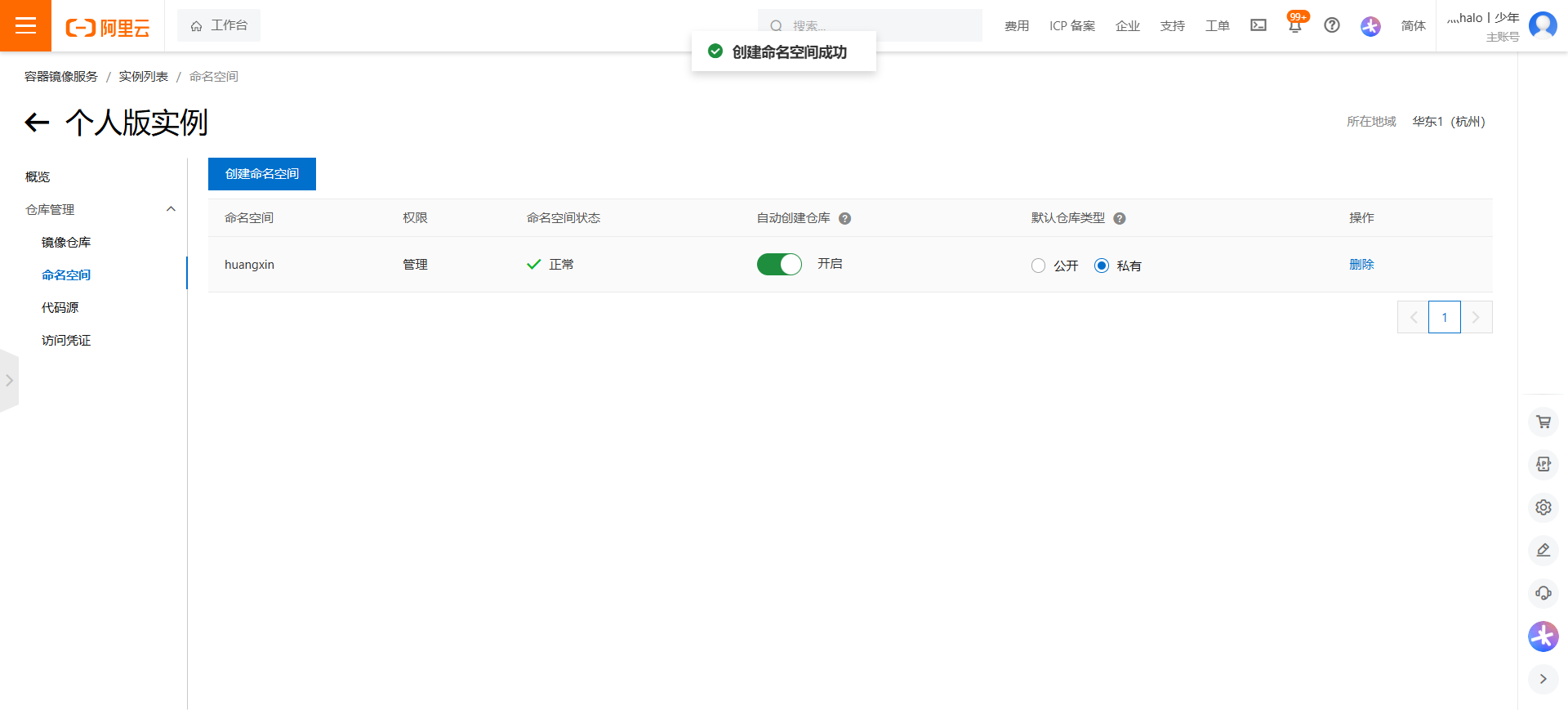Open the floating AI assistant sidebar icon
The height and width of the screenshot is (710, 1568).
pyautogui.click(x=1543, y=636)
